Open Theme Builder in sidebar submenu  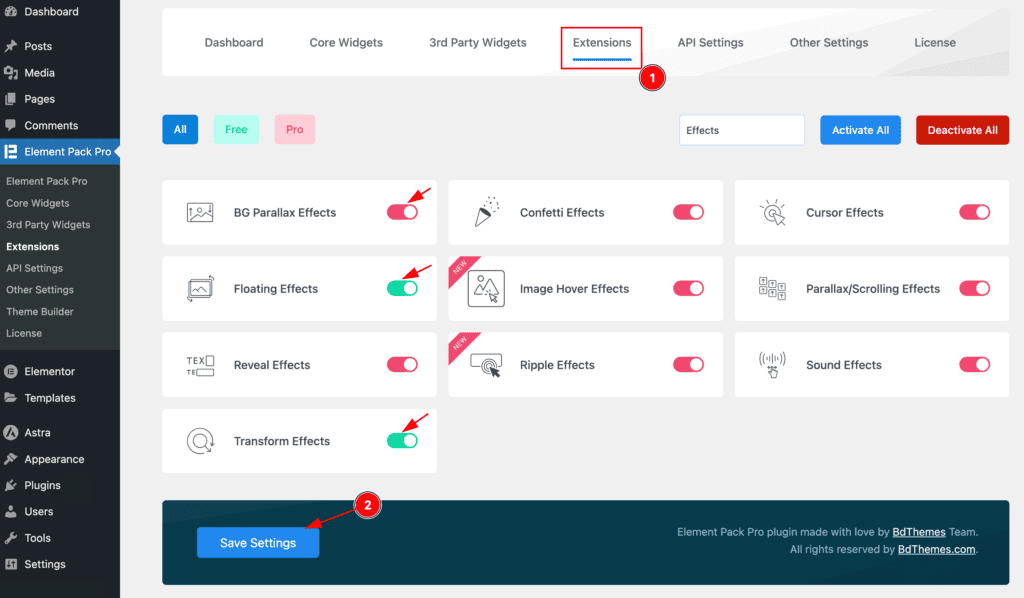[x=40, y=311]
